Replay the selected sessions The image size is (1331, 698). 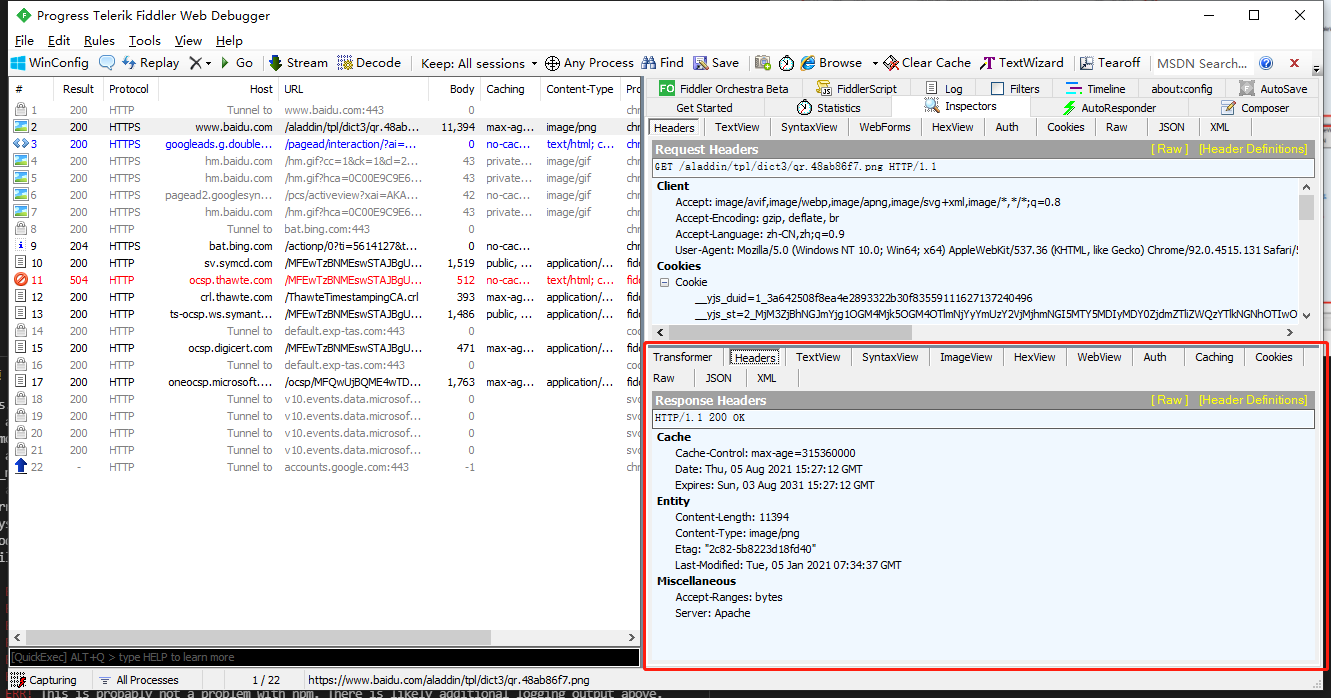click(x=151, y=63)
